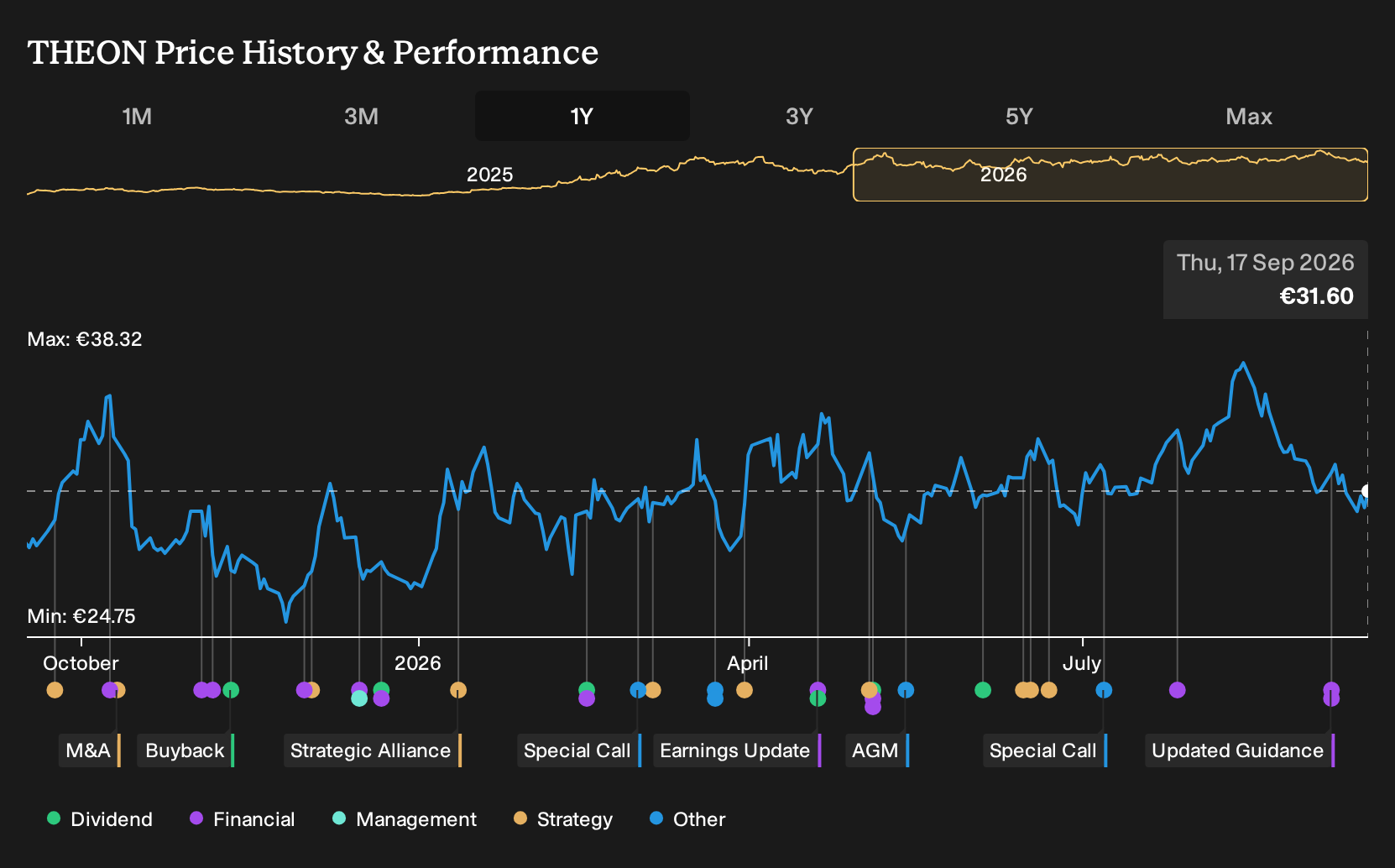Click the July axis label
1395x868 pixels.
point(1082,663)
